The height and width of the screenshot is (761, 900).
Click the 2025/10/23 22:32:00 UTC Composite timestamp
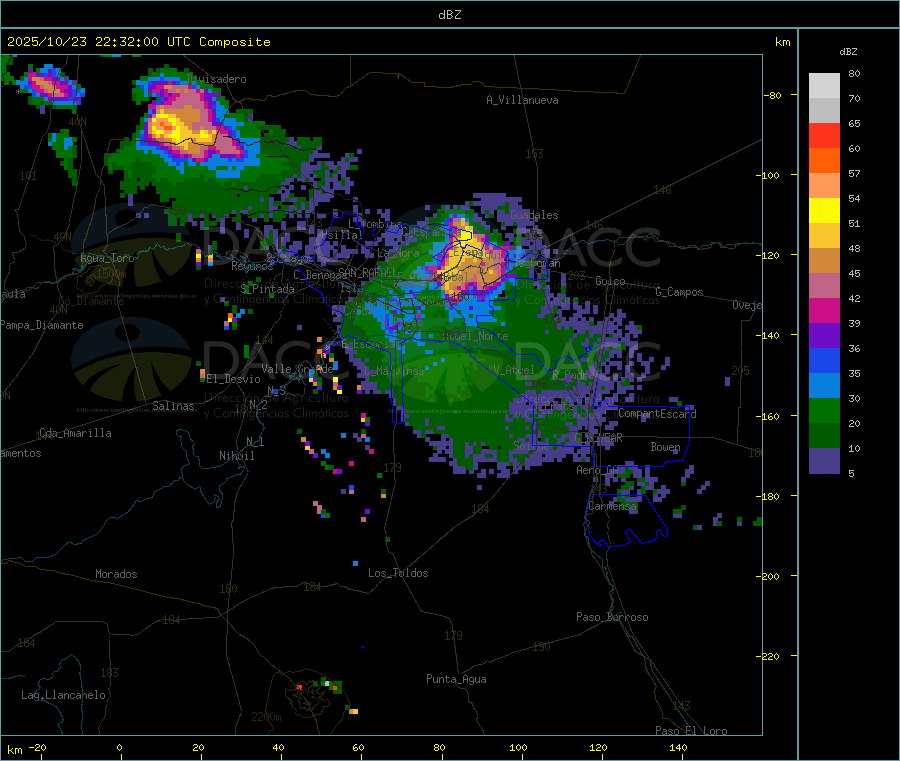138,42
